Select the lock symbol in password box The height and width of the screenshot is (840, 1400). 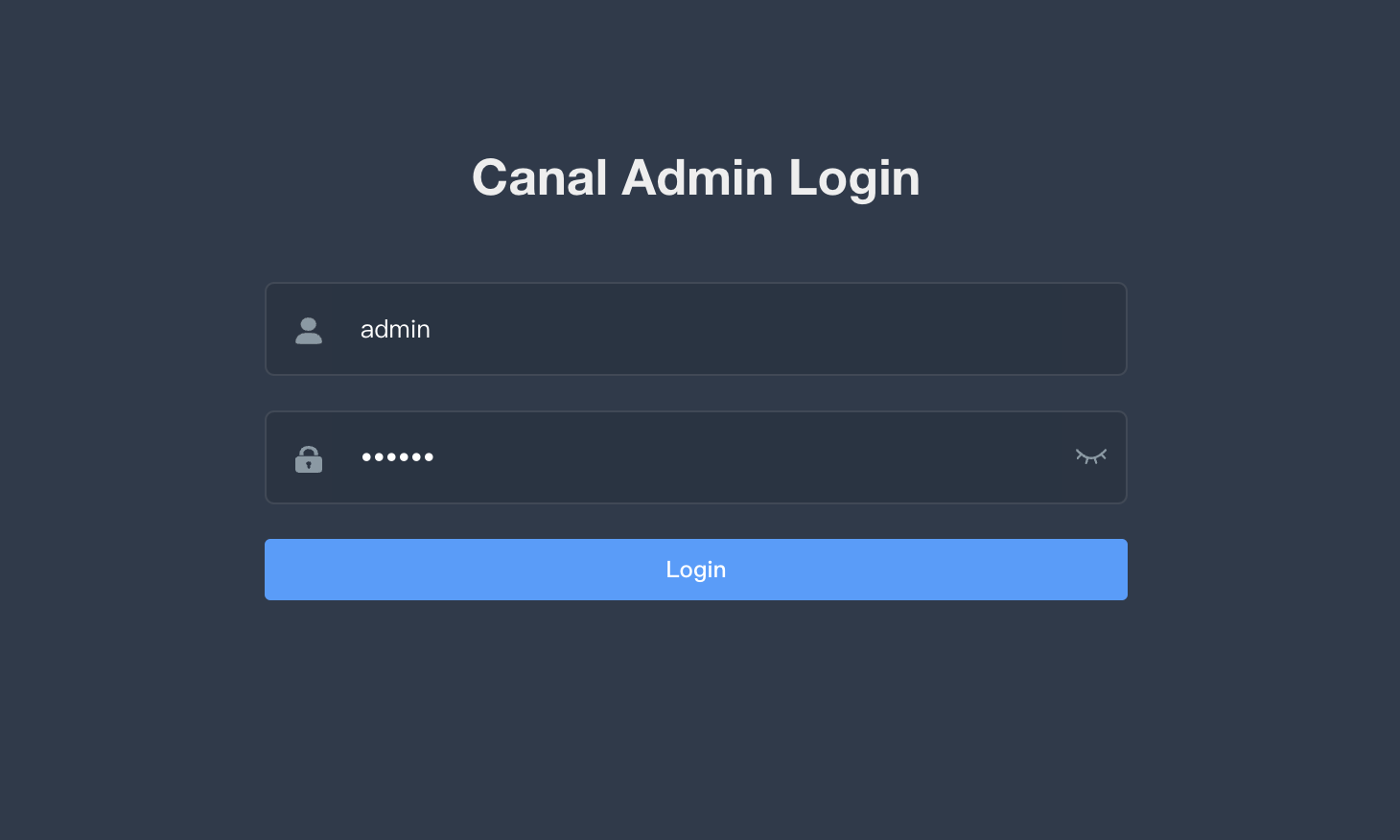309,459
